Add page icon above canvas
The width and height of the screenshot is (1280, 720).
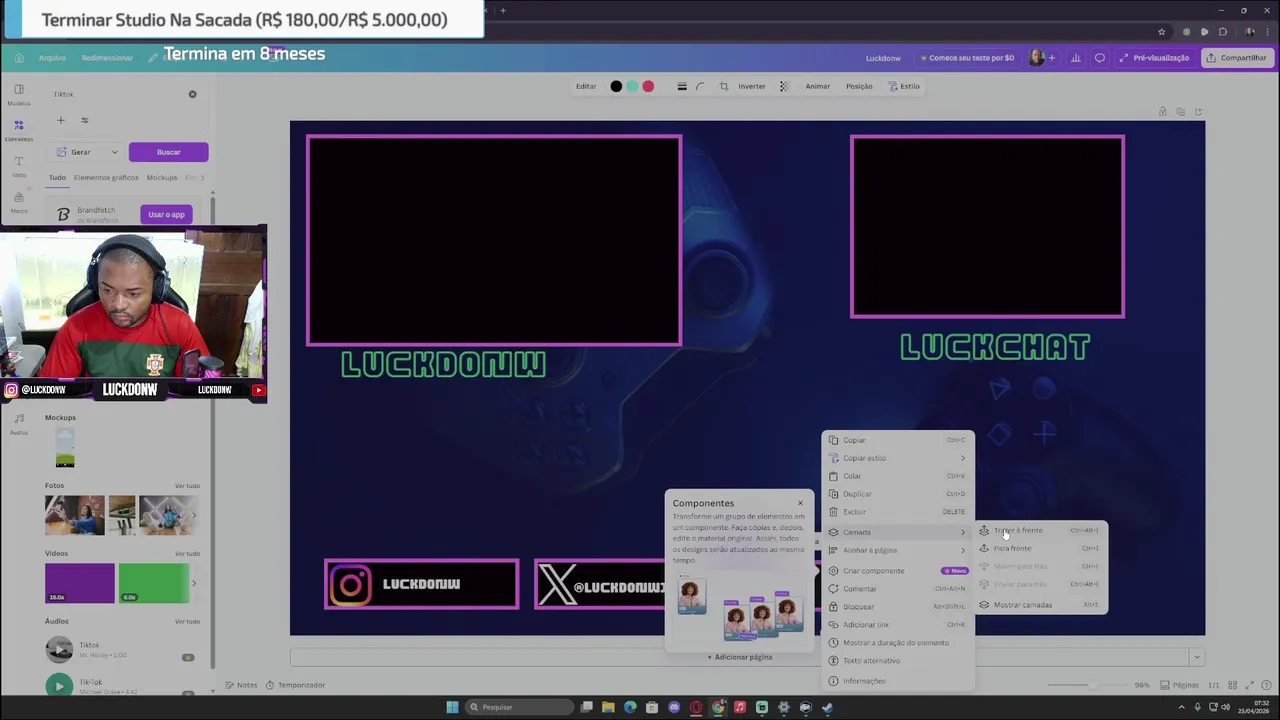[x=1198, y=111]
